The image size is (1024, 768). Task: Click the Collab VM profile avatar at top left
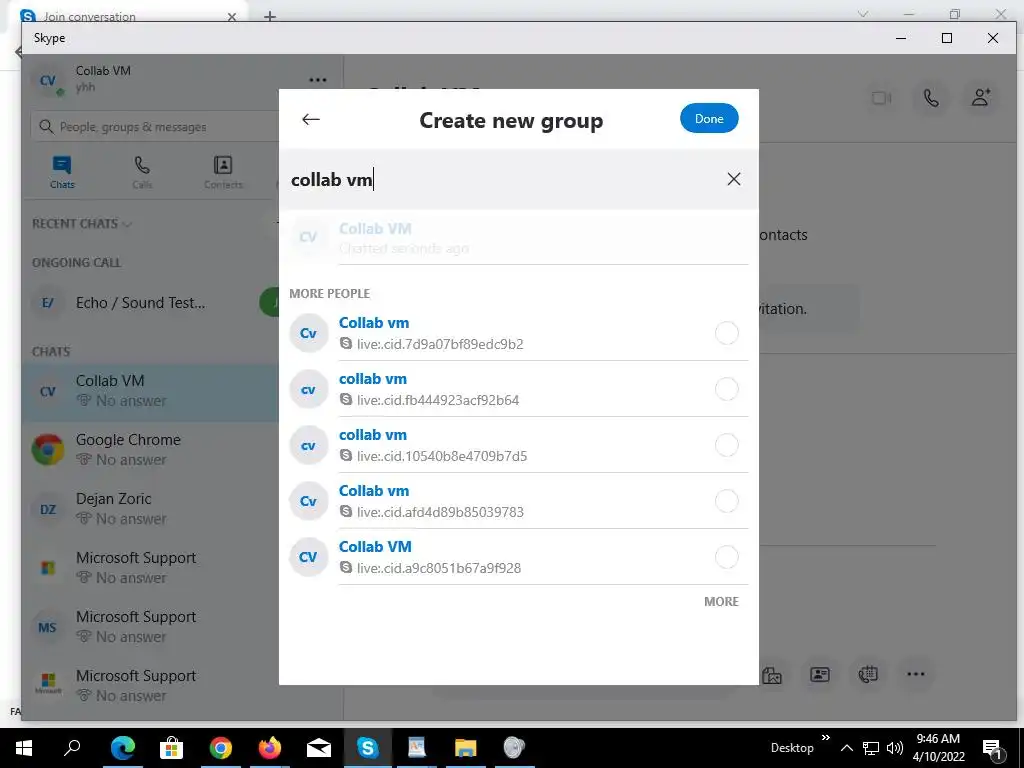[x=48, y=80]
